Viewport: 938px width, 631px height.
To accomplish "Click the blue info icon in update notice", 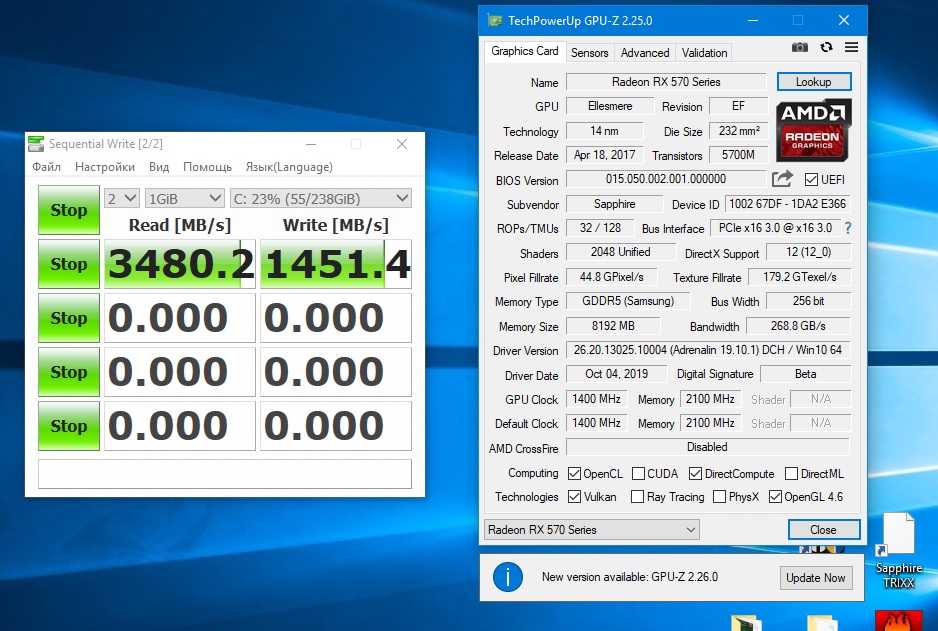I will pyautogui.click(x=508, y=577).
